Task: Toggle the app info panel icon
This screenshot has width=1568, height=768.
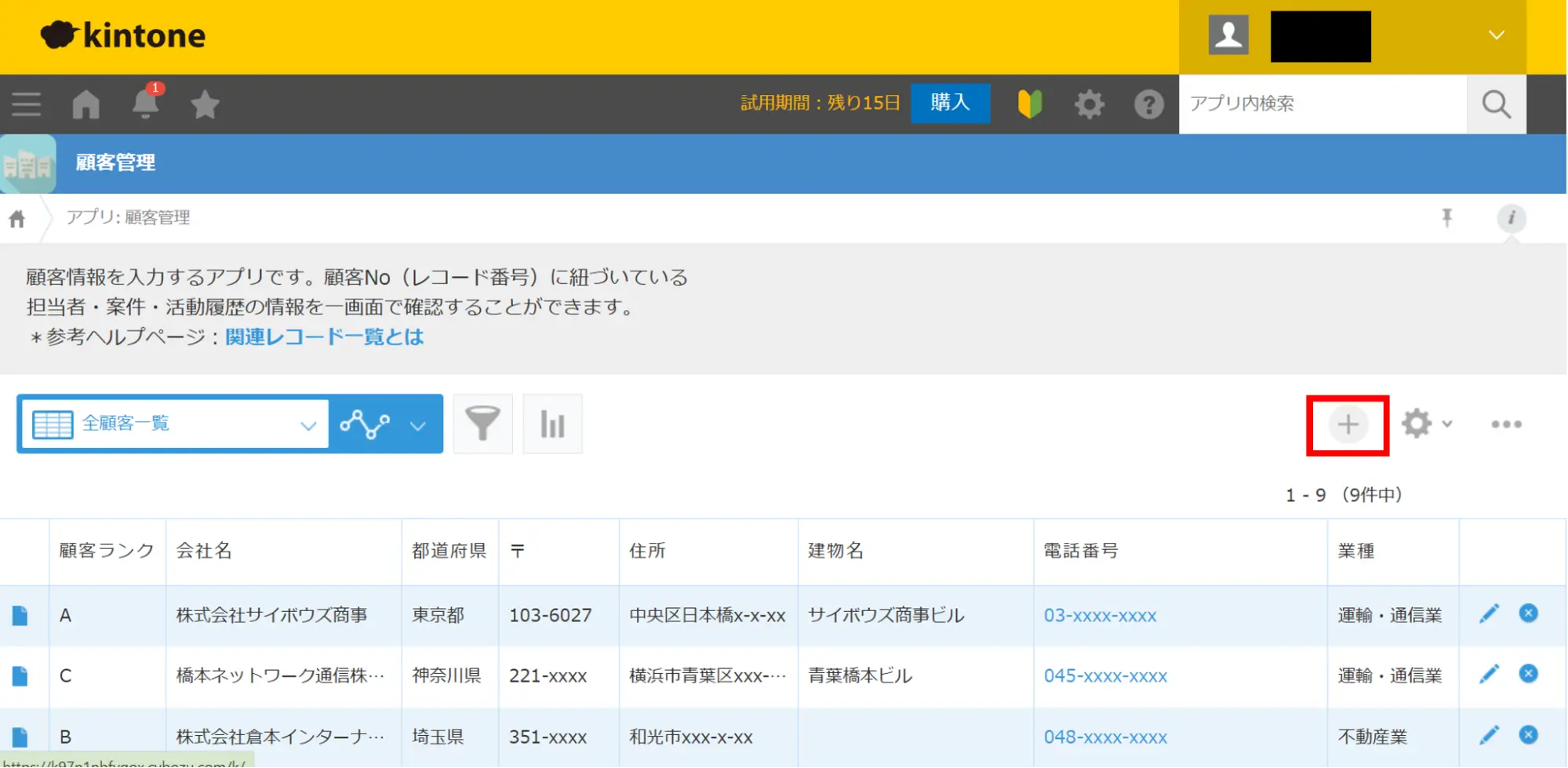Action: click(x=1511, y=217)
